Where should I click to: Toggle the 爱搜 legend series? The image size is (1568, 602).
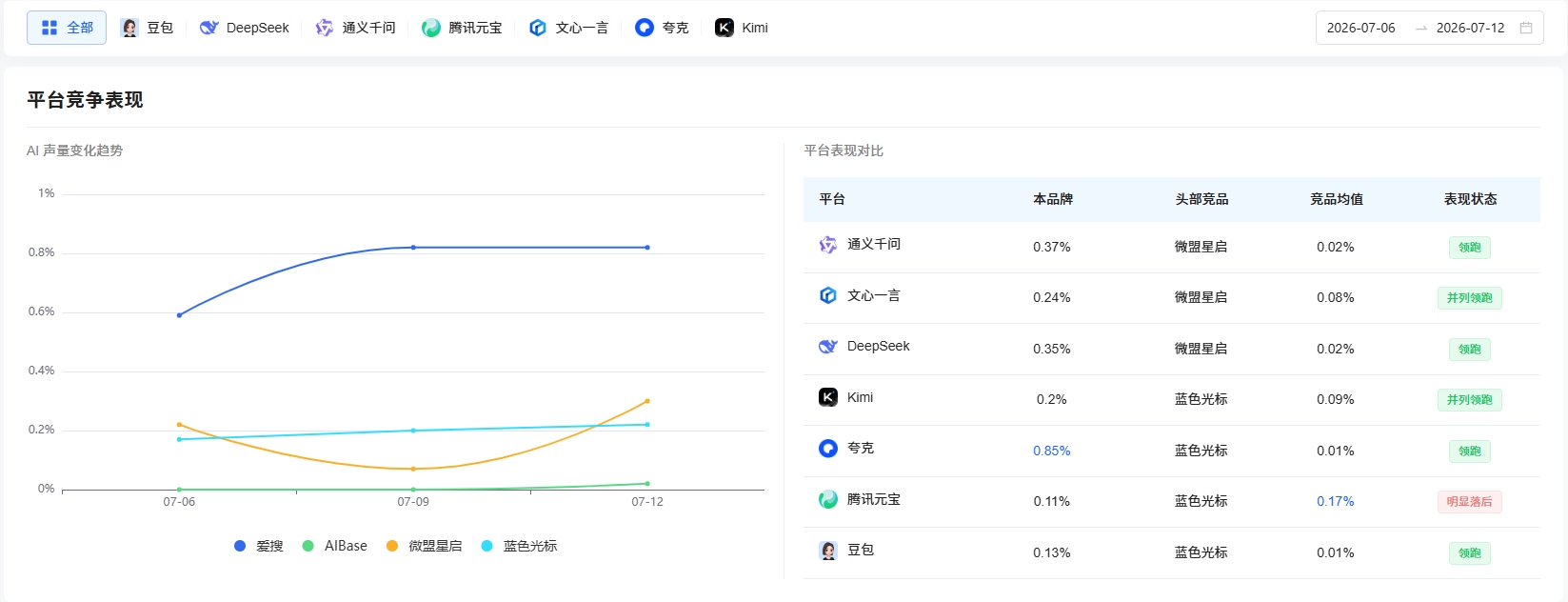259,546
